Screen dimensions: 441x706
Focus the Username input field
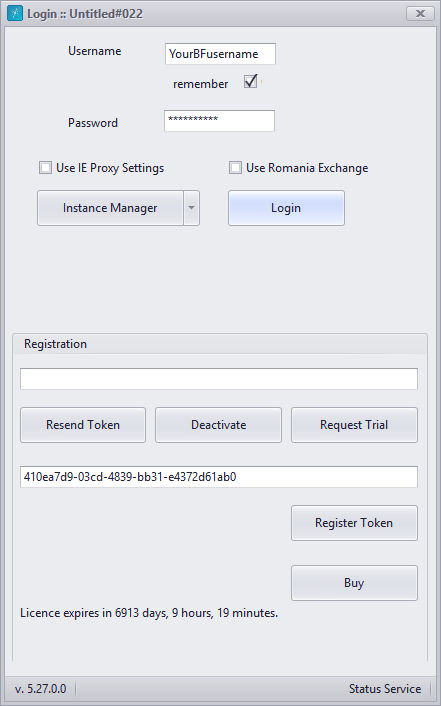click(x=220, y=54)
